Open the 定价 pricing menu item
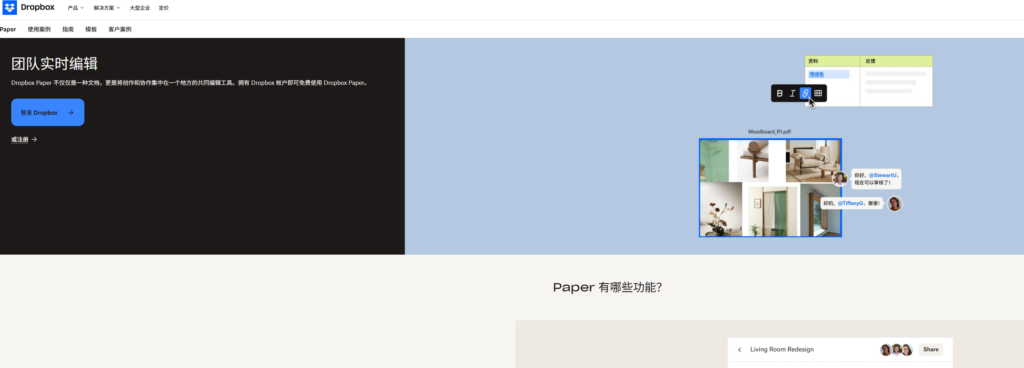The image size is (1024, 368). pos(163,8)
